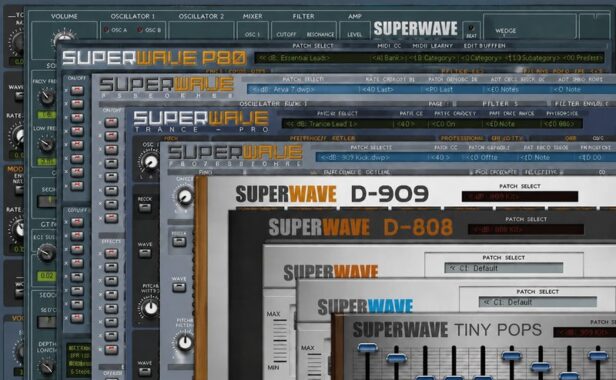Click the BEAT knob beside the Superwave logo
616x380 pixels.
click(471, 28)
